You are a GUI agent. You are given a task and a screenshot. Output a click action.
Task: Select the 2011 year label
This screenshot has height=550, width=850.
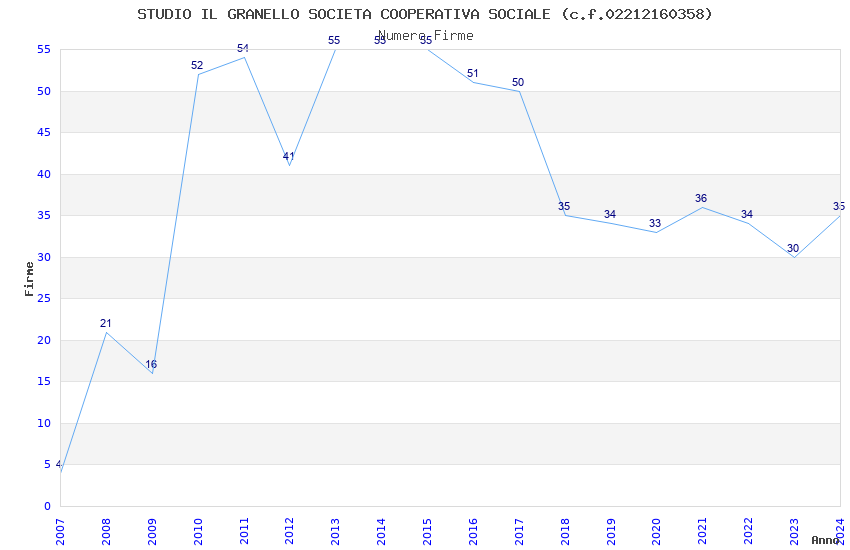click(244, 532)
